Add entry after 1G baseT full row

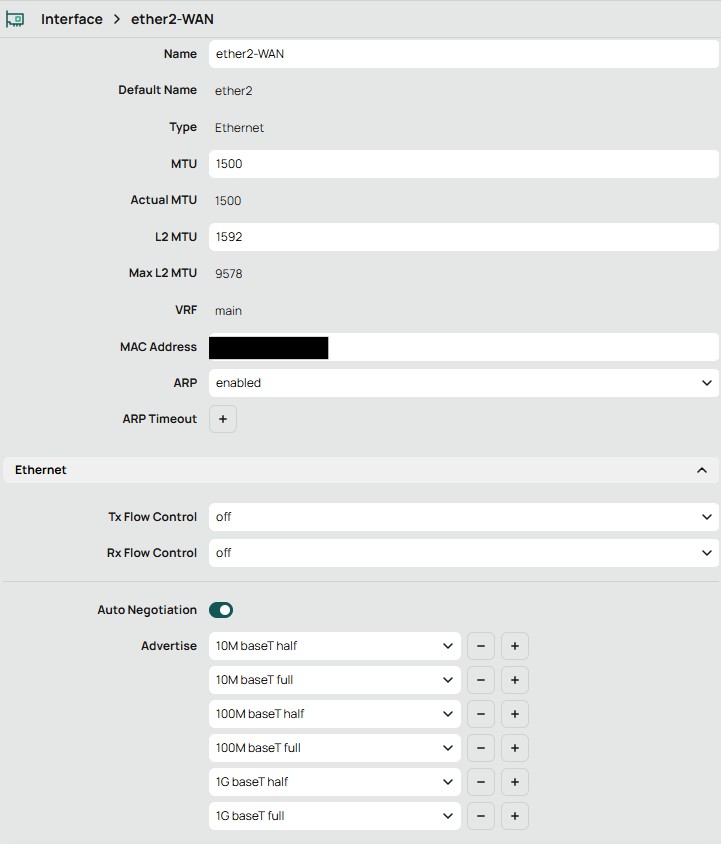click(x=514, y=816)
